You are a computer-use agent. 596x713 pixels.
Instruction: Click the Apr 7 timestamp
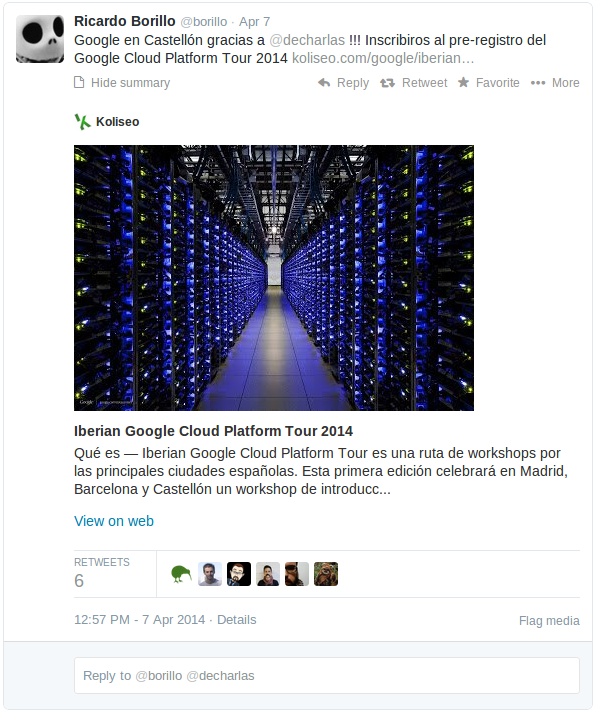255,22
